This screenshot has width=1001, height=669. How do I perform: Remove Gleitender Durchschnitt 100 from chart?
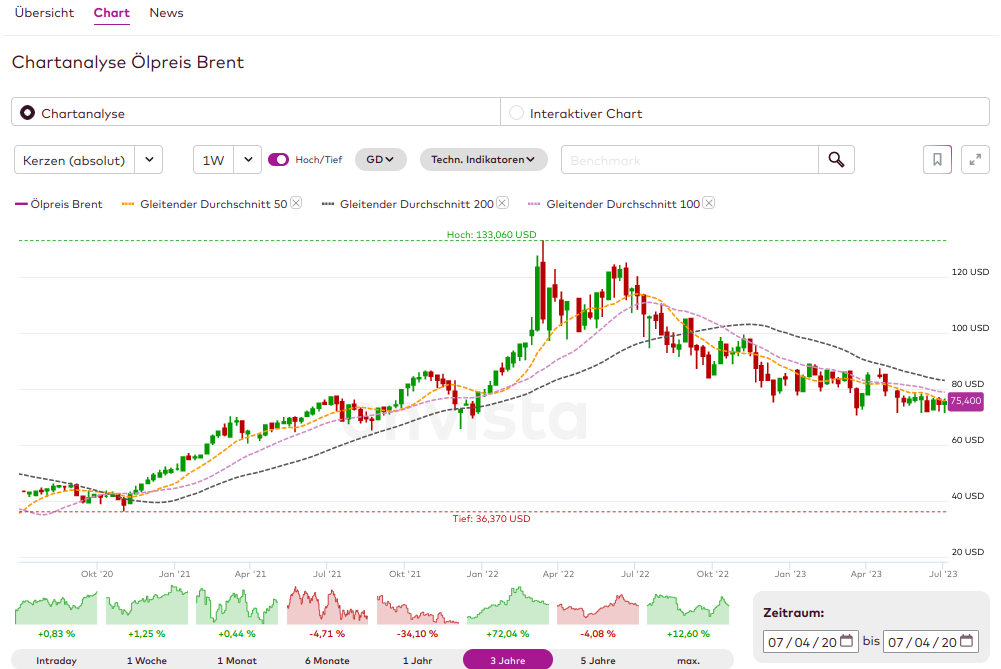tap(709, 203)
